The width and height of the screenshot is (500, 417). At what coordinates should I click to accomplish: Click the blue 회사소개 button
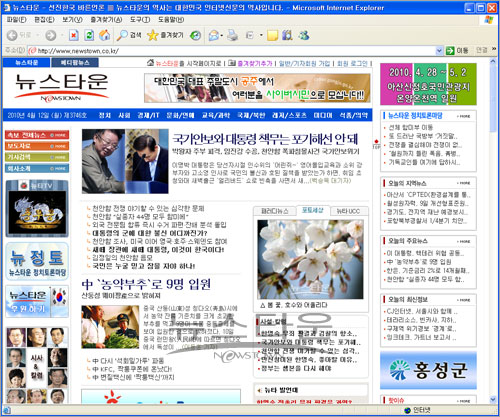37,168
